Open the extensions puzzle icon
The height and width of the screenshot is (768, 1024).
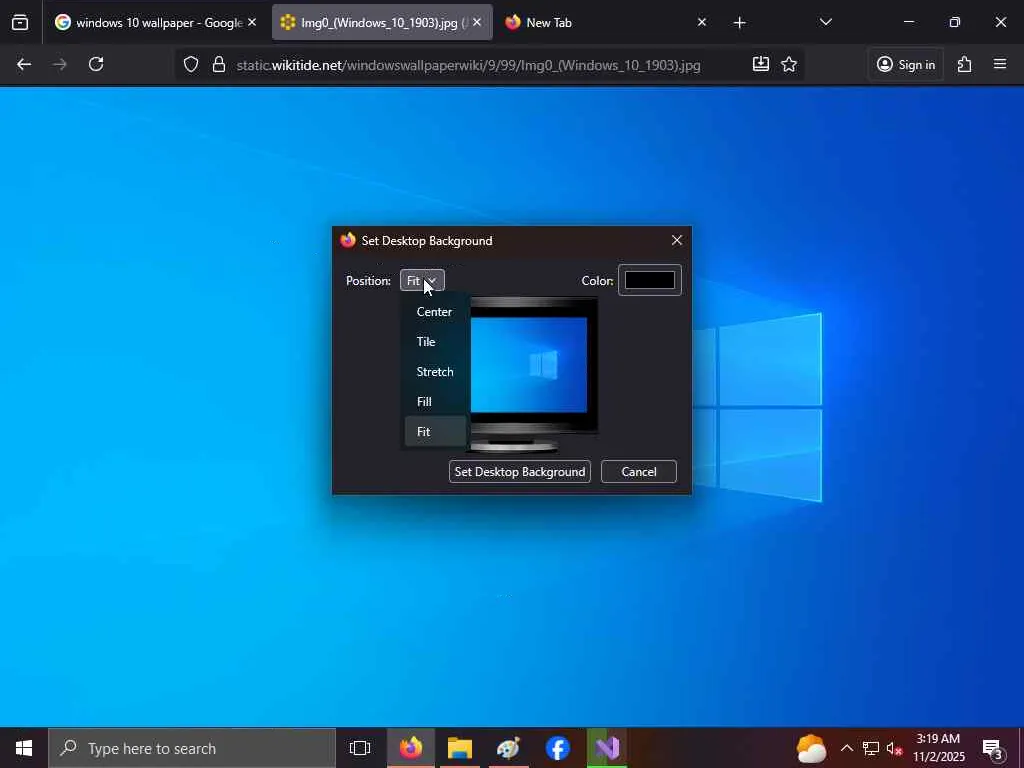[965, 64]
